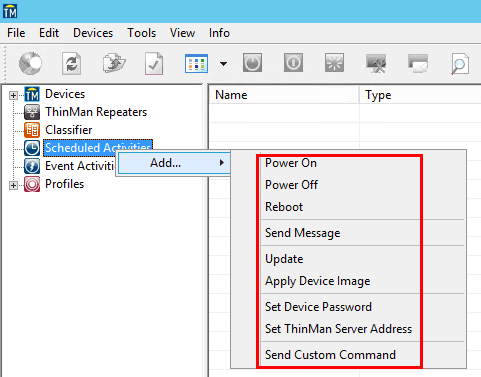Click the Power On toolbar icon
This screenshot has height=377, width=481.
tap(252, 62)
